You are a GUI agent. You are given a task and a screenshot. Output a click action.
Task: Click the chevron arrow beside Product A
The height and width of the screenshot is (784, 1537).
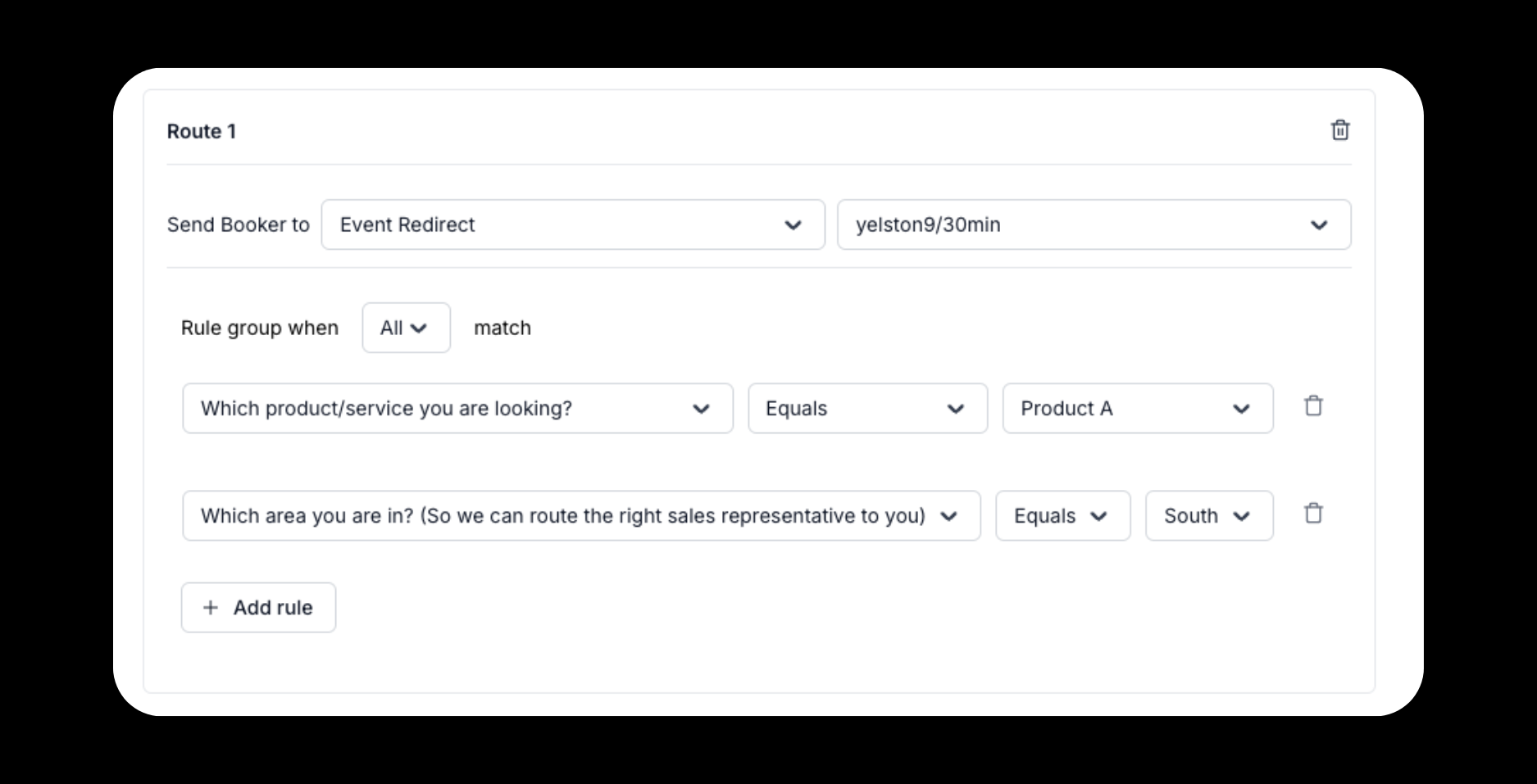pyautogui.click(x=1241, y=409)
